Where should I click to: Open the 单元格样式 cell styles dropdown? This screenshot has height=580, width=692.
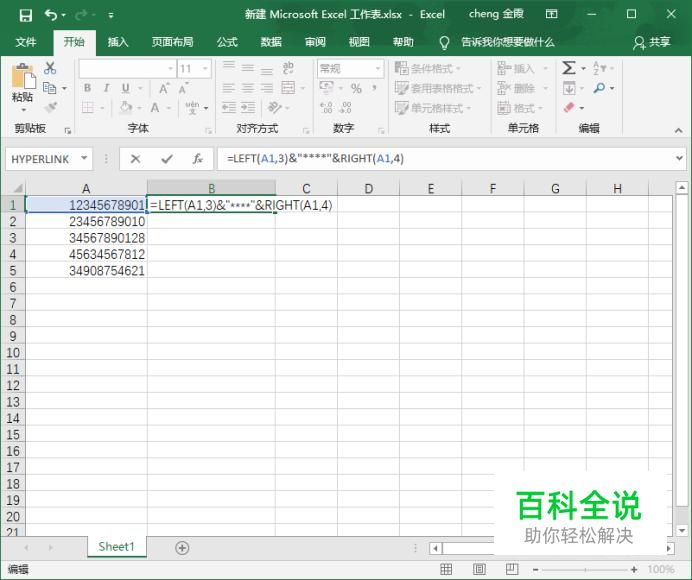[x=432, y=108]
